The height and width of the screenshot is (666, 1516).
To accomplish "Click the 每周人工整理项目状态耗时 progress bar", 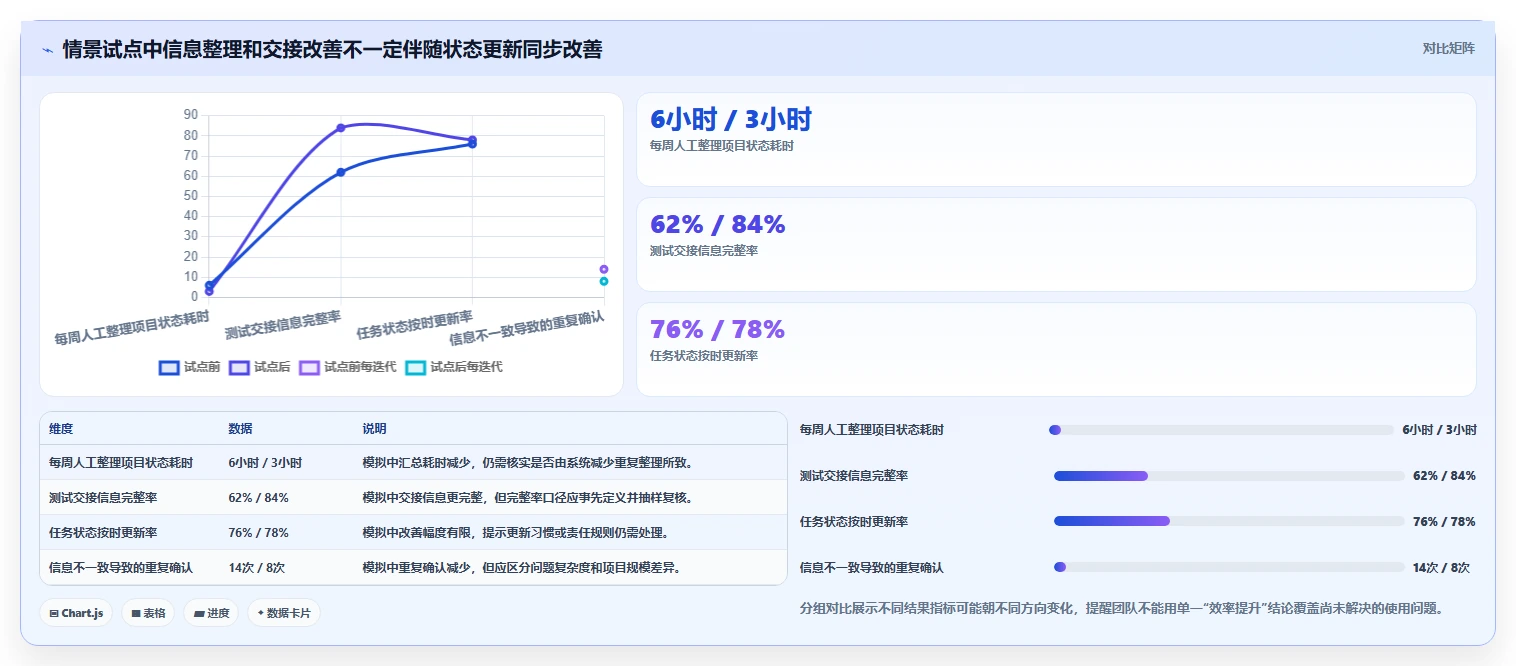I will [1221, 430].
